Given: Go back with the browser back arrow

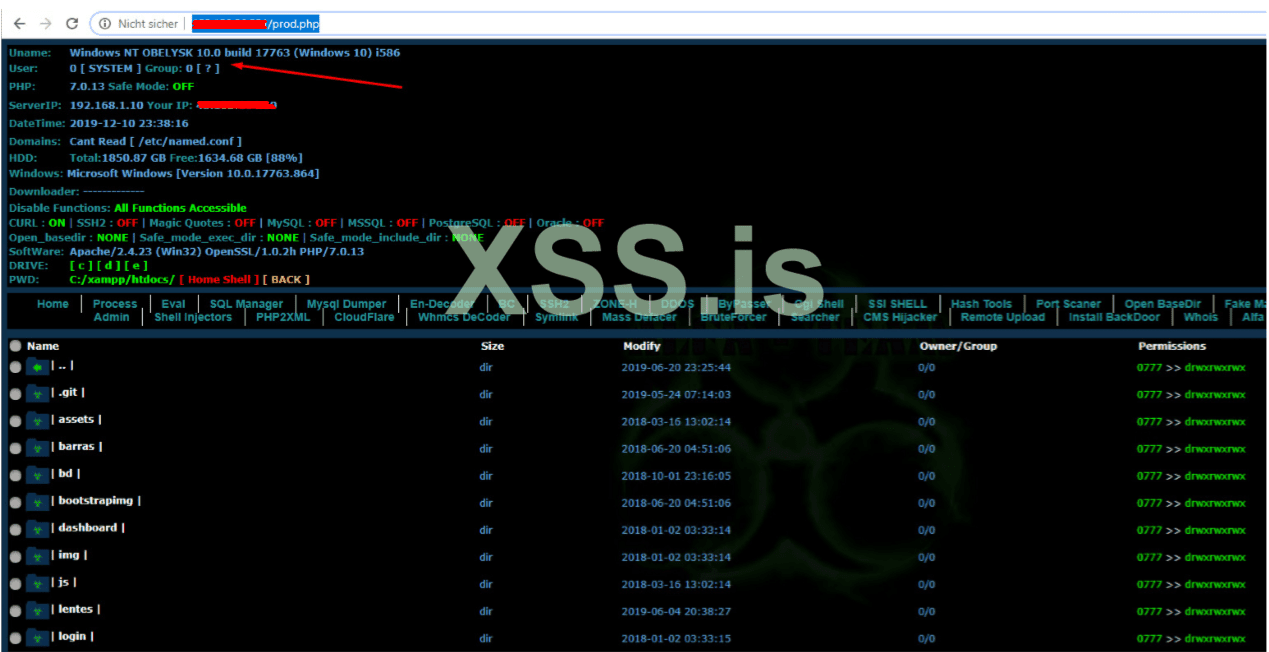Looking at the screenshot, I should [x=19, y=23].
